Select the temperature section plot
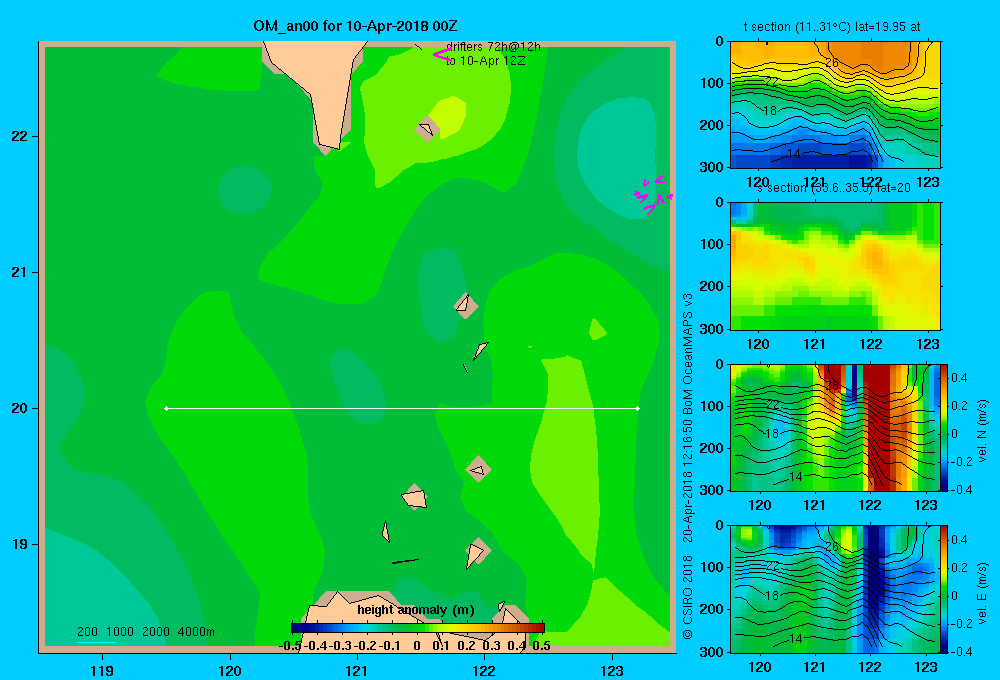This screenshot has width=1000, height=680. [x=835, y=105]
